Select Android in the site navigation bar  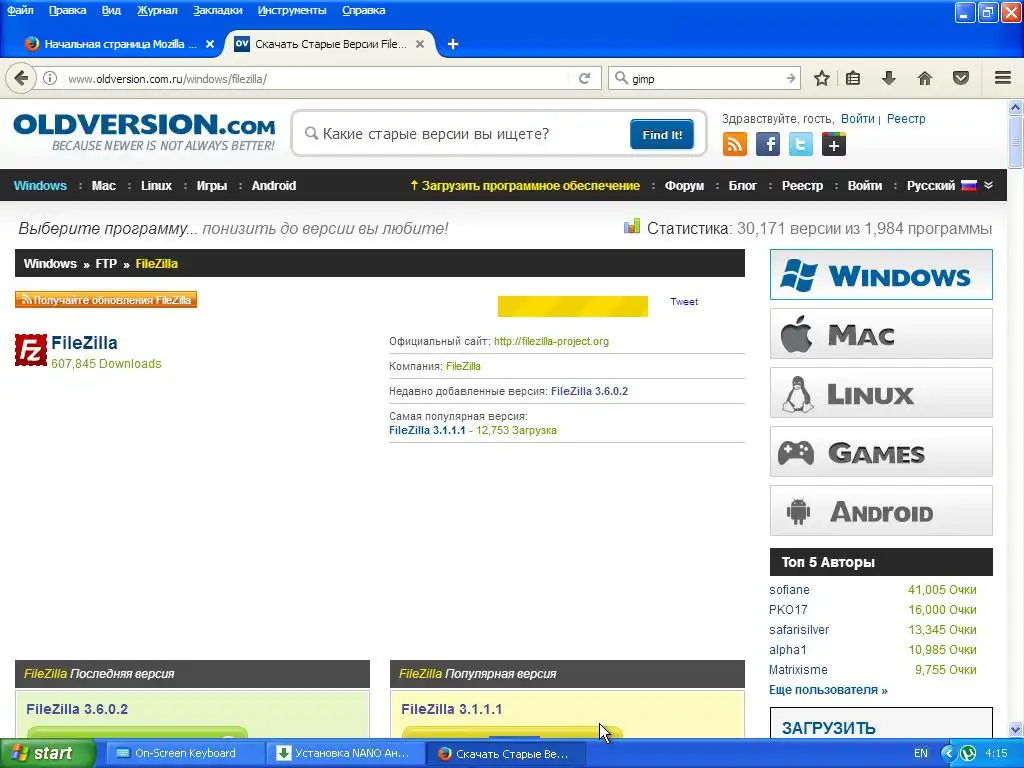pos(274,185)
